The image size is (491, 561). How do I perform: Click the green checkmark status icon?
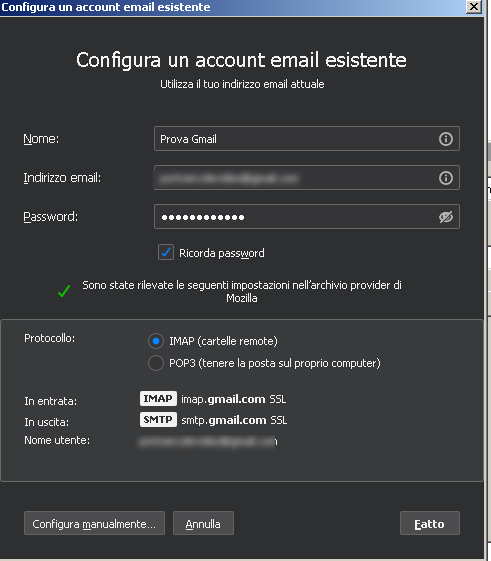(64, 291)
